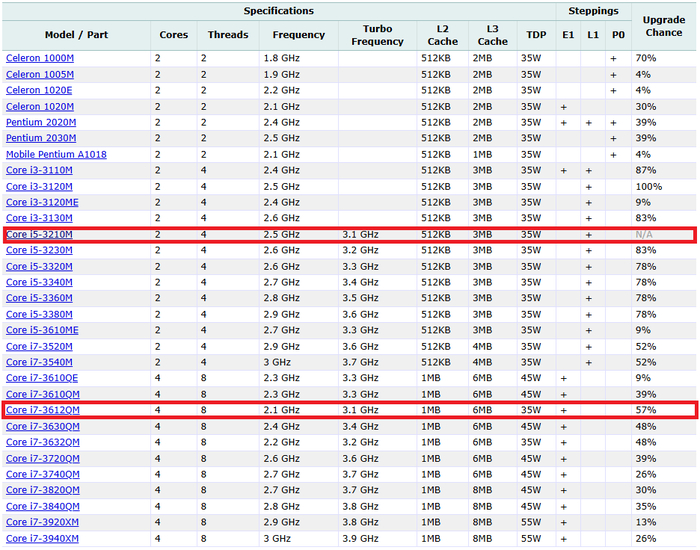
Task: Open the Celeron 1020M link
Action: pos(40,107)
